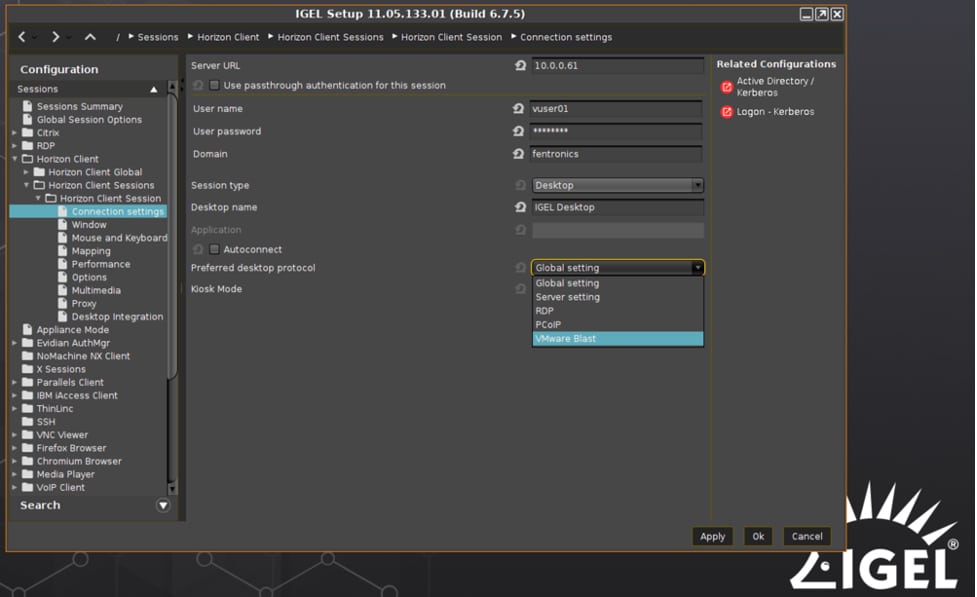This screenshot has height=597, width=977.
Task: Go forward with the right navigation arrow
Action: pyautogui.click(x=55, y=37)
